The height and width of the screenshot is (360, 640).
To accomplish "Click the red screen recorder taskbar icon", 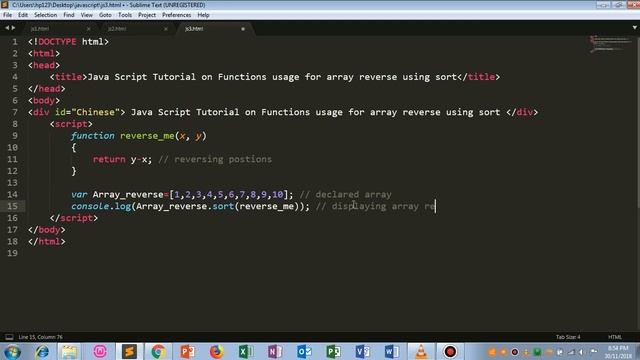I will pos(450,352).
